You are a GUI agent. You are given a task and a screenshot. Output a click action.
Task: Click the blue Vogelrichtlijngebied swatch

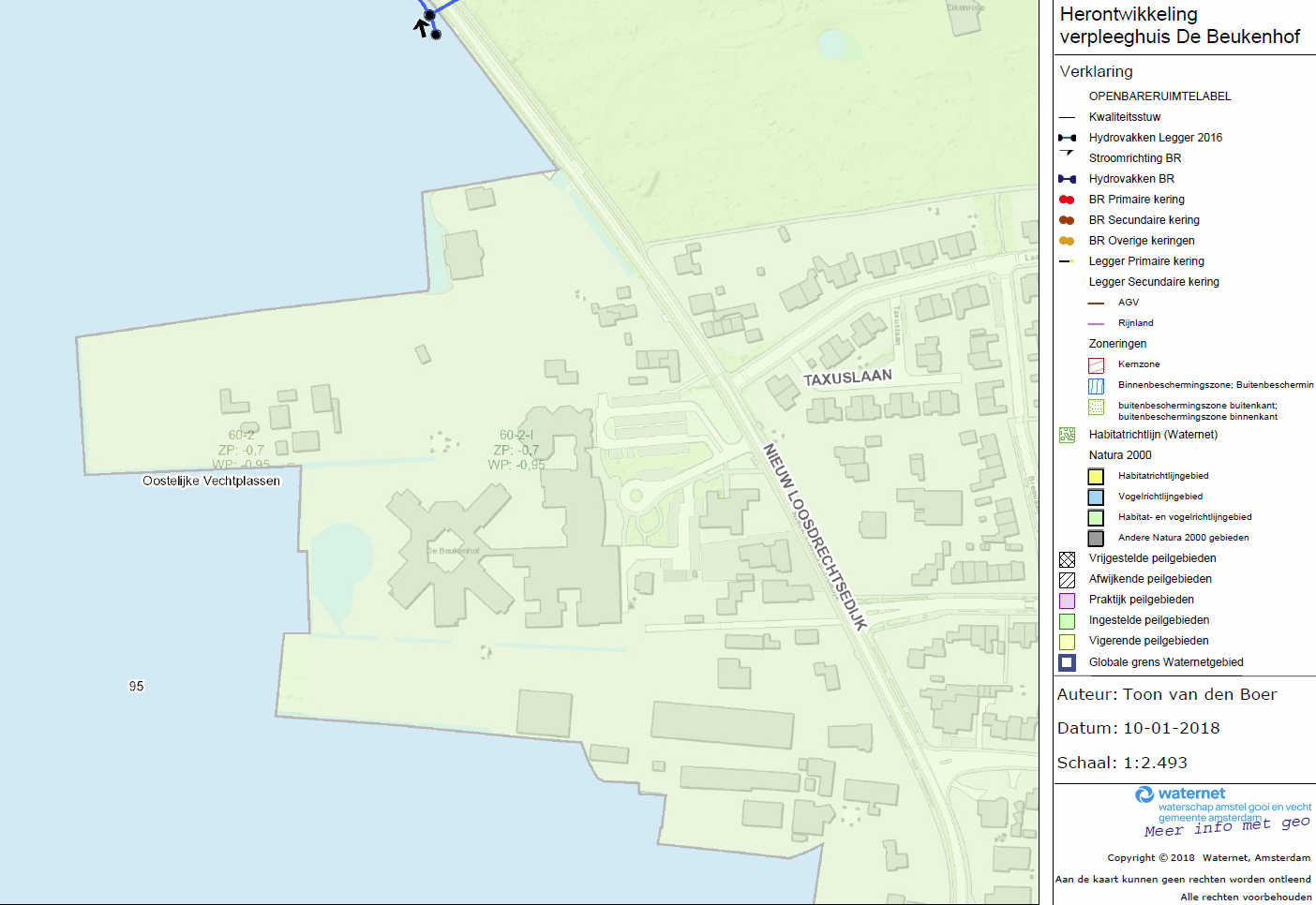(1096, 497)
